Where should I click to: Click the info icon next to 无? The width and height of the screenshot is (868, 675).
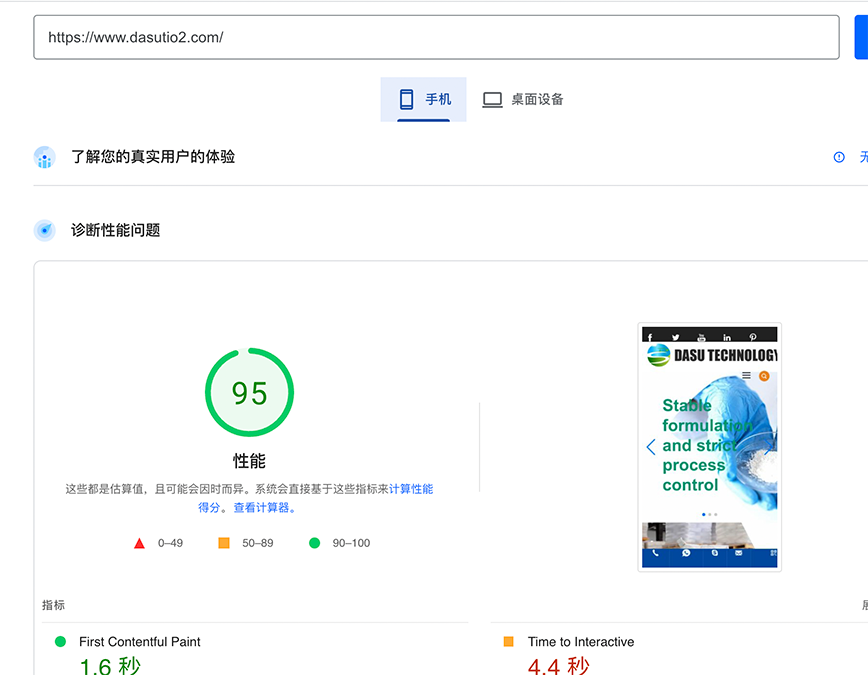(x=838, y=157)
